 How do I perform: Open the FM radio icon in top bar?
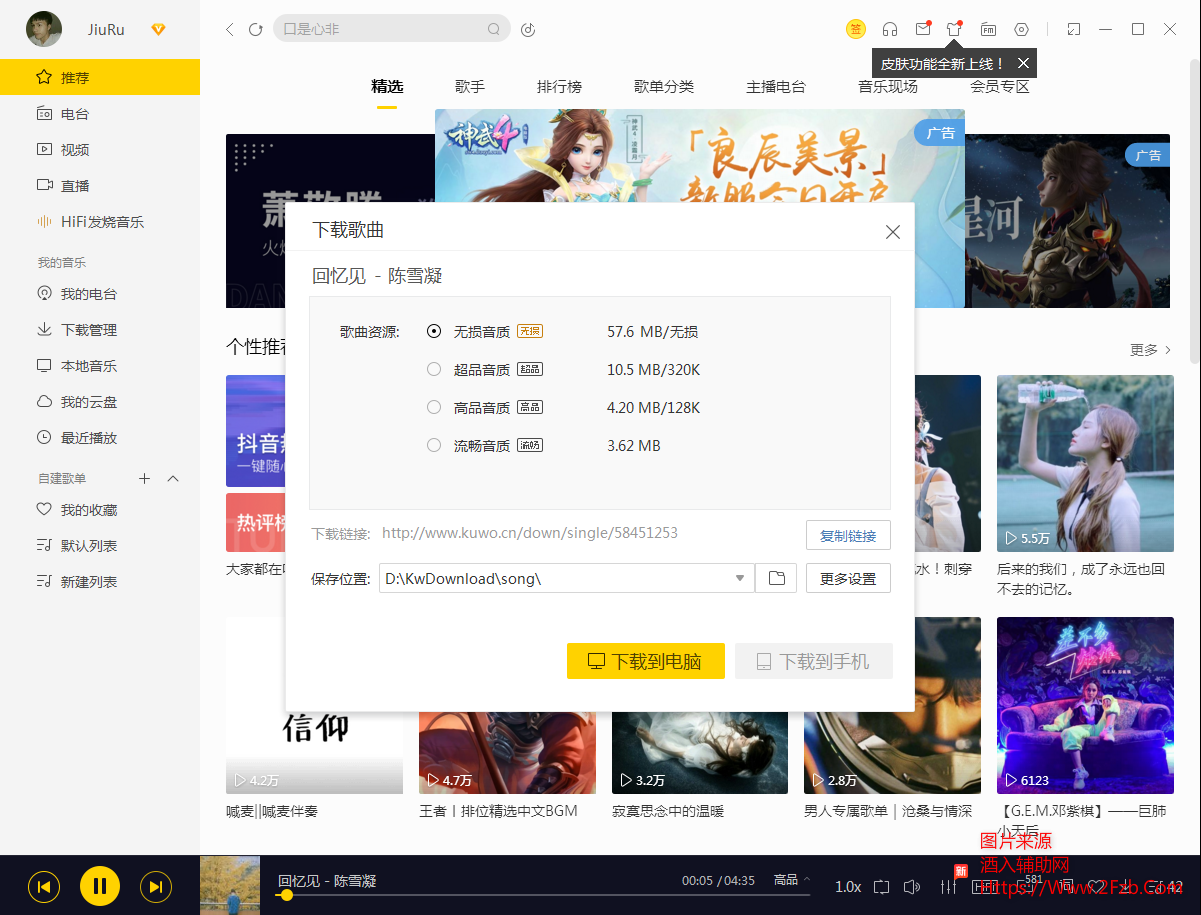(x=988, y=29)
